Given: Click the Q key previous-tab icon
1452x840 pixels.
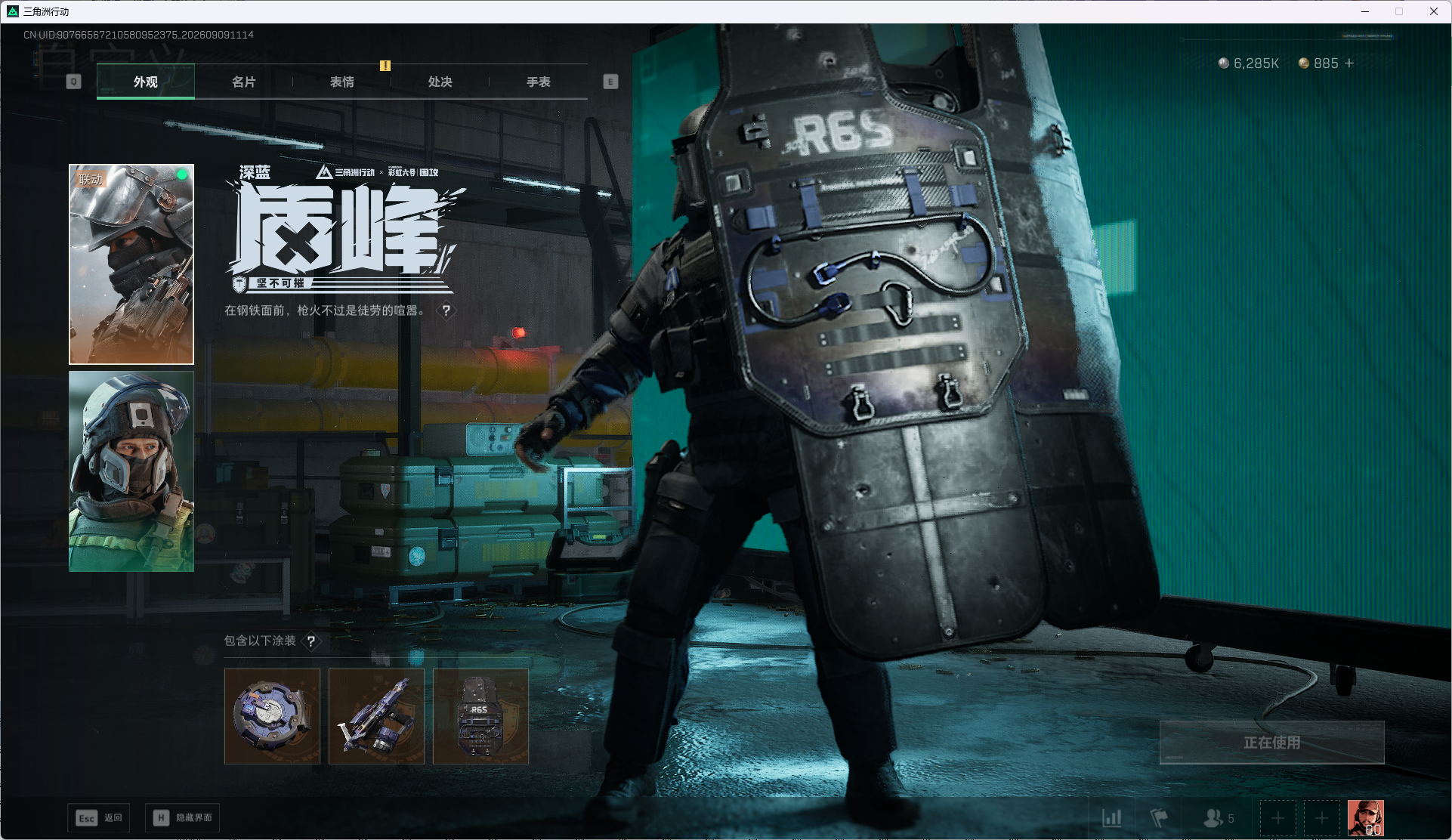Looking at the screenshot, I should 73,82.
